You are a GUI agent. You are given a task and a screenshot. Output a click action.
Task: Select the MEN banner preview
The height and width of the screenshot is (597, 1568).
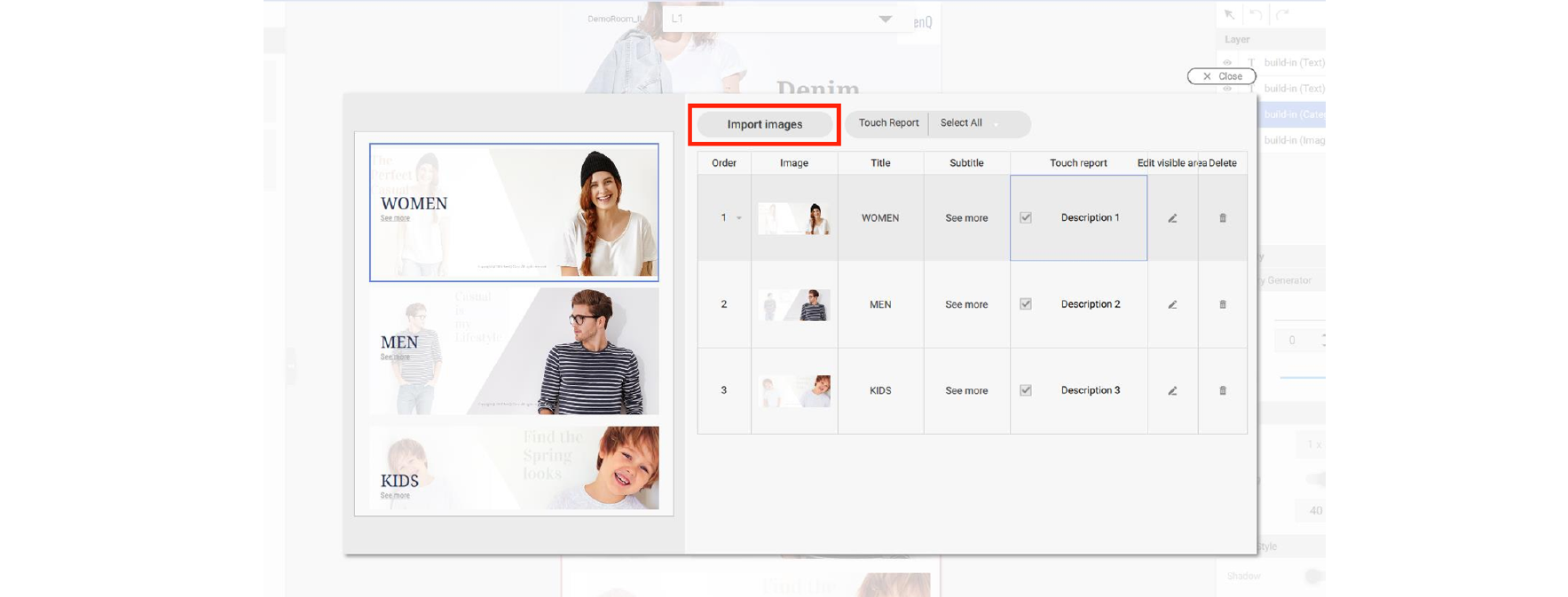[x=514, y=351]
